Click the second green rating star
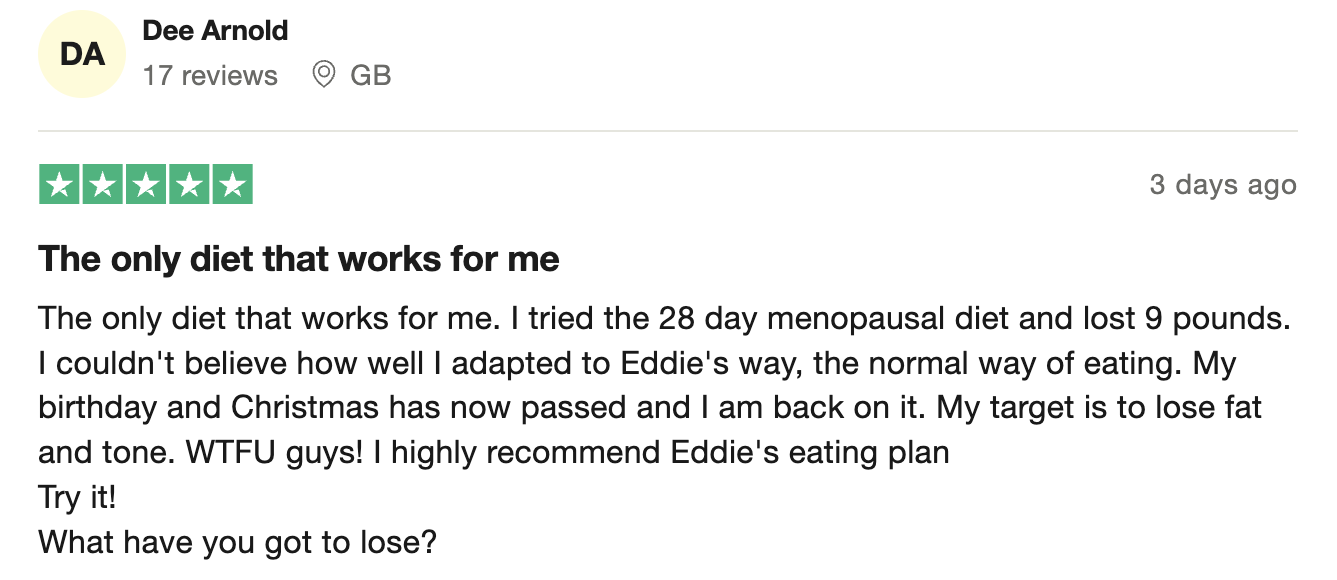Screen dimensions: 1337x580 [x=103, y=185]
